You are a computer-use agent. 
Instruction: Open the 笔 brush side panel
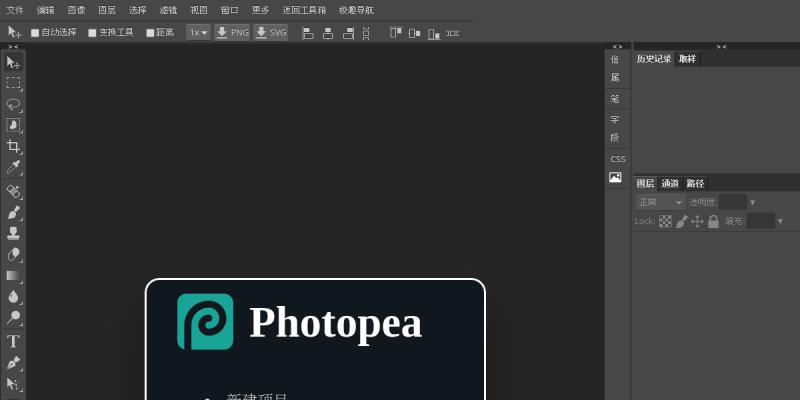click(x=615, y=99)
